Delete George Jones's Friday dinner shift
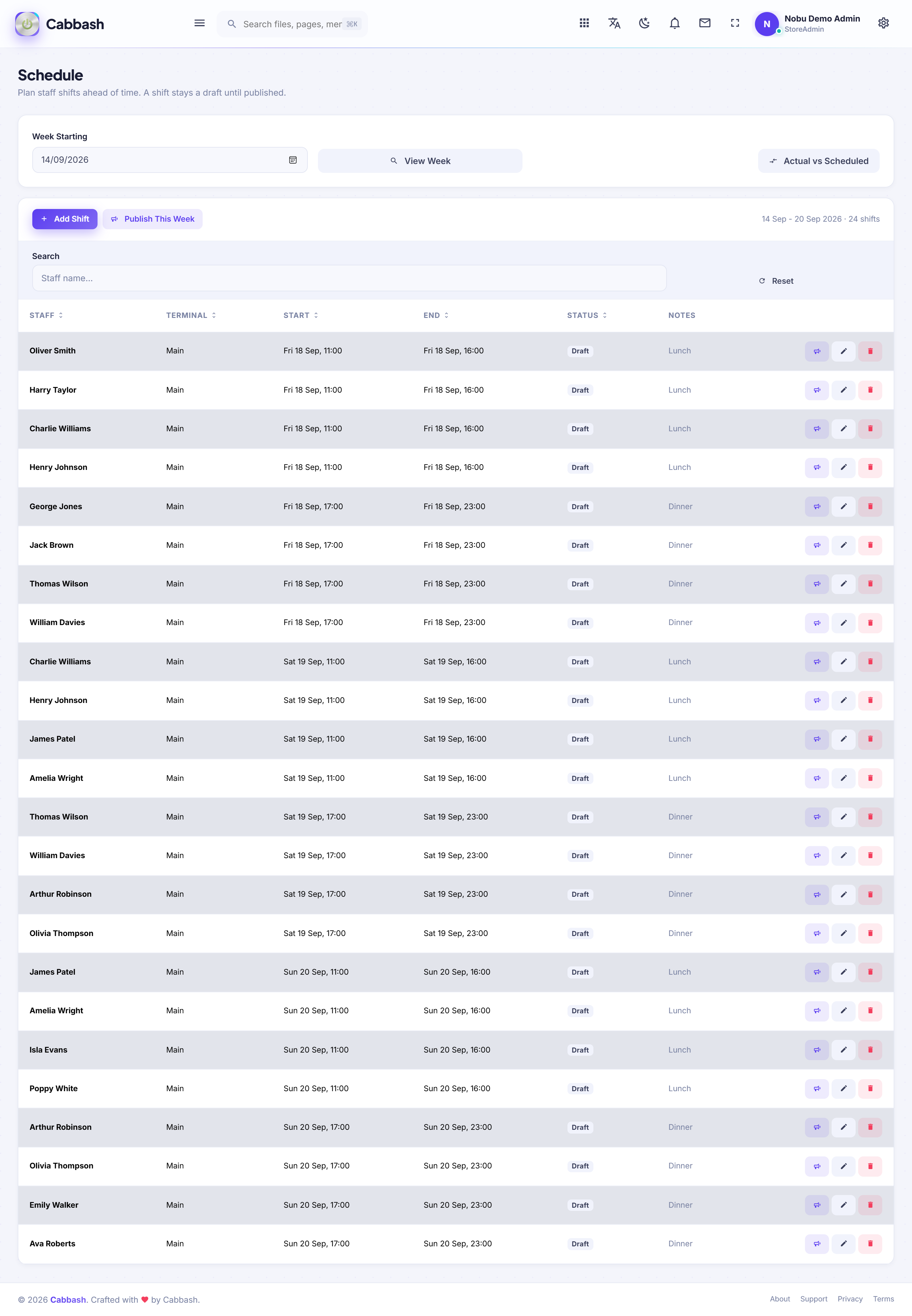 click(x=870, y=506)
